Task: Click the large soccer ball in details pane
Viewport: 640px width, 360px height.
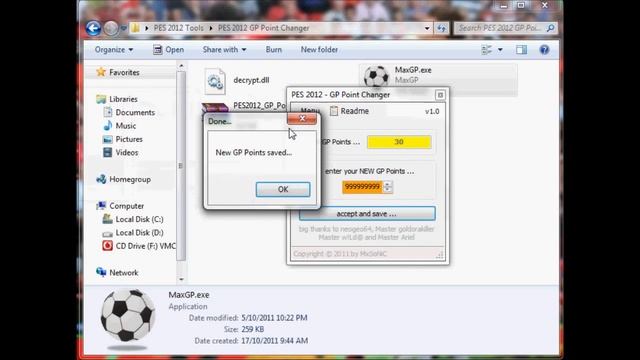Action: (128, 316)
